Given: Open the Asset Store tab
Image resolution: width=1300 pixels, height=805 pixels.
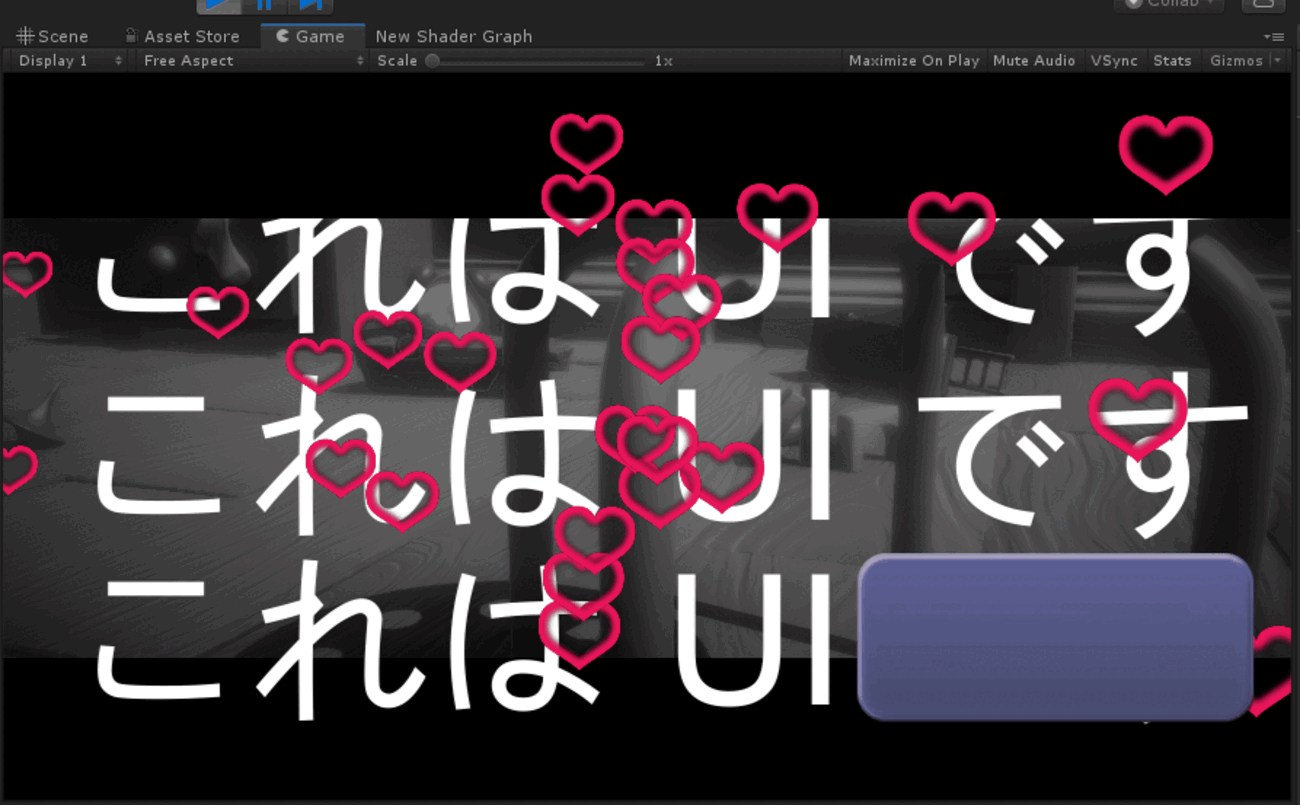Looking at the screenshot, I should pos(182,37).
